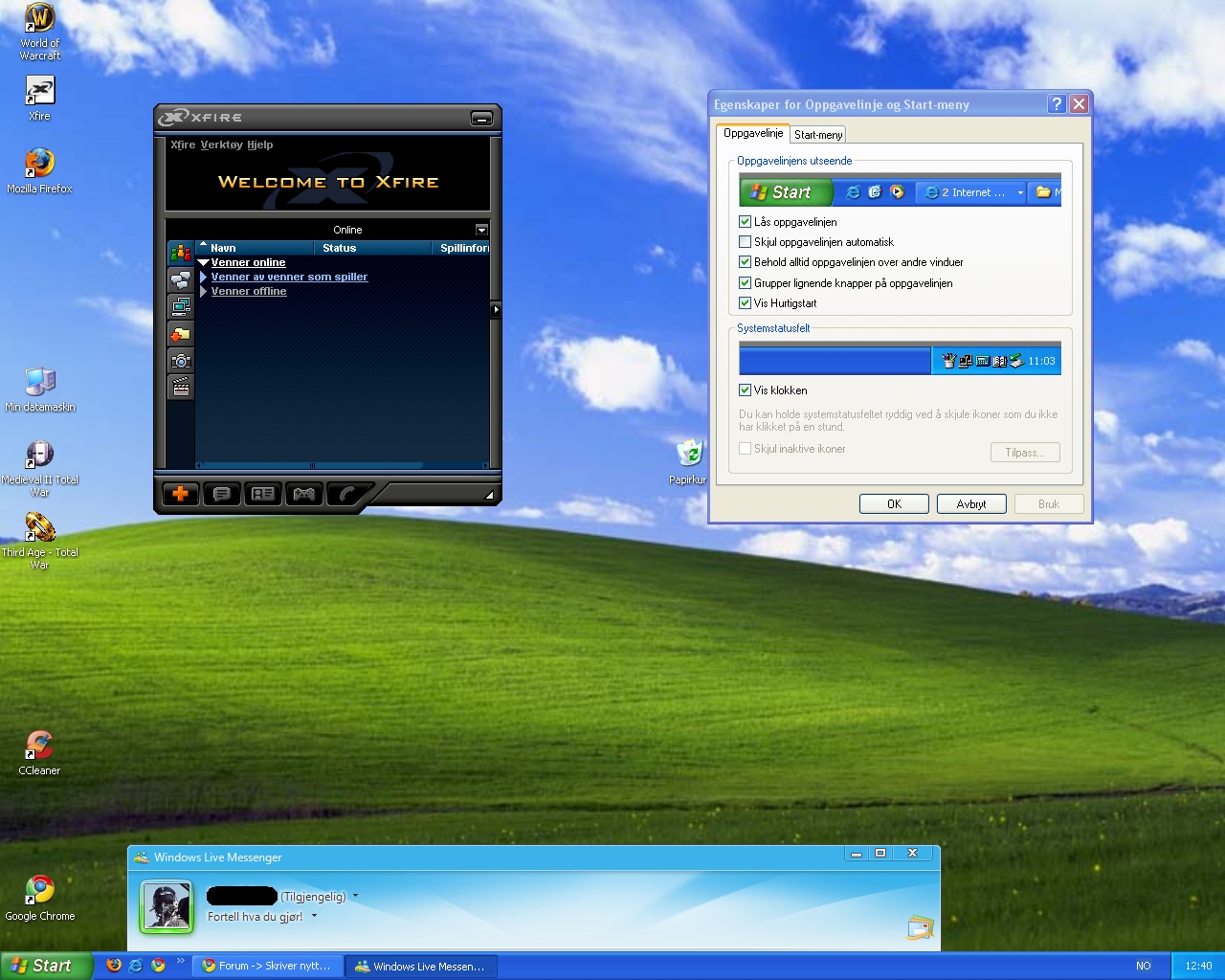This screenshot has width=1225, height=980.
Task: Expand Venner av venner som spiller group
Action: [203, 277]
